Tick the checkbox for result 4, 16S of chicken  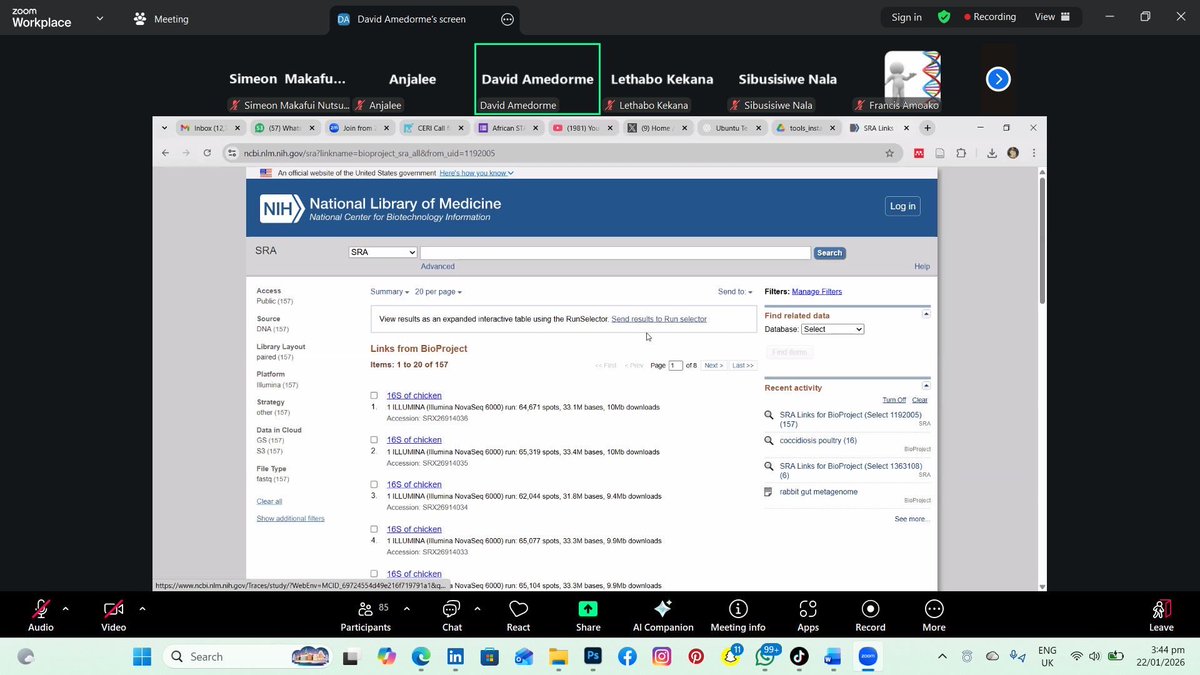click(374, 529)
